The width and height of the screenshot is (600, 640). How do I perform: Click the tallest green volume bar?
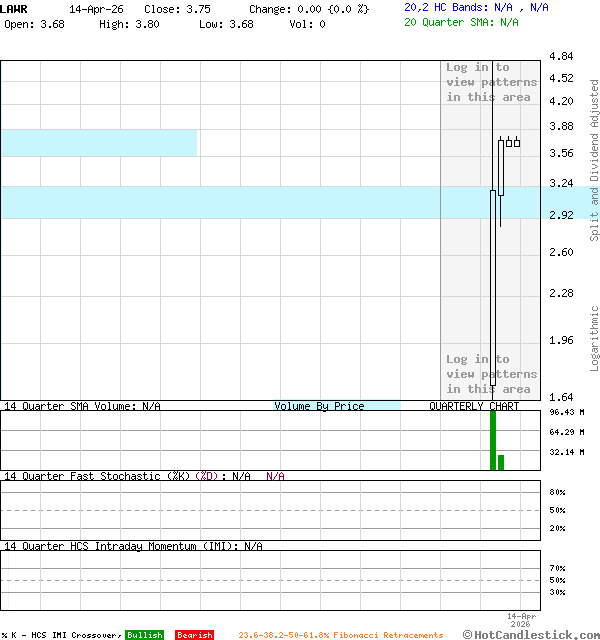coord(493,440)
